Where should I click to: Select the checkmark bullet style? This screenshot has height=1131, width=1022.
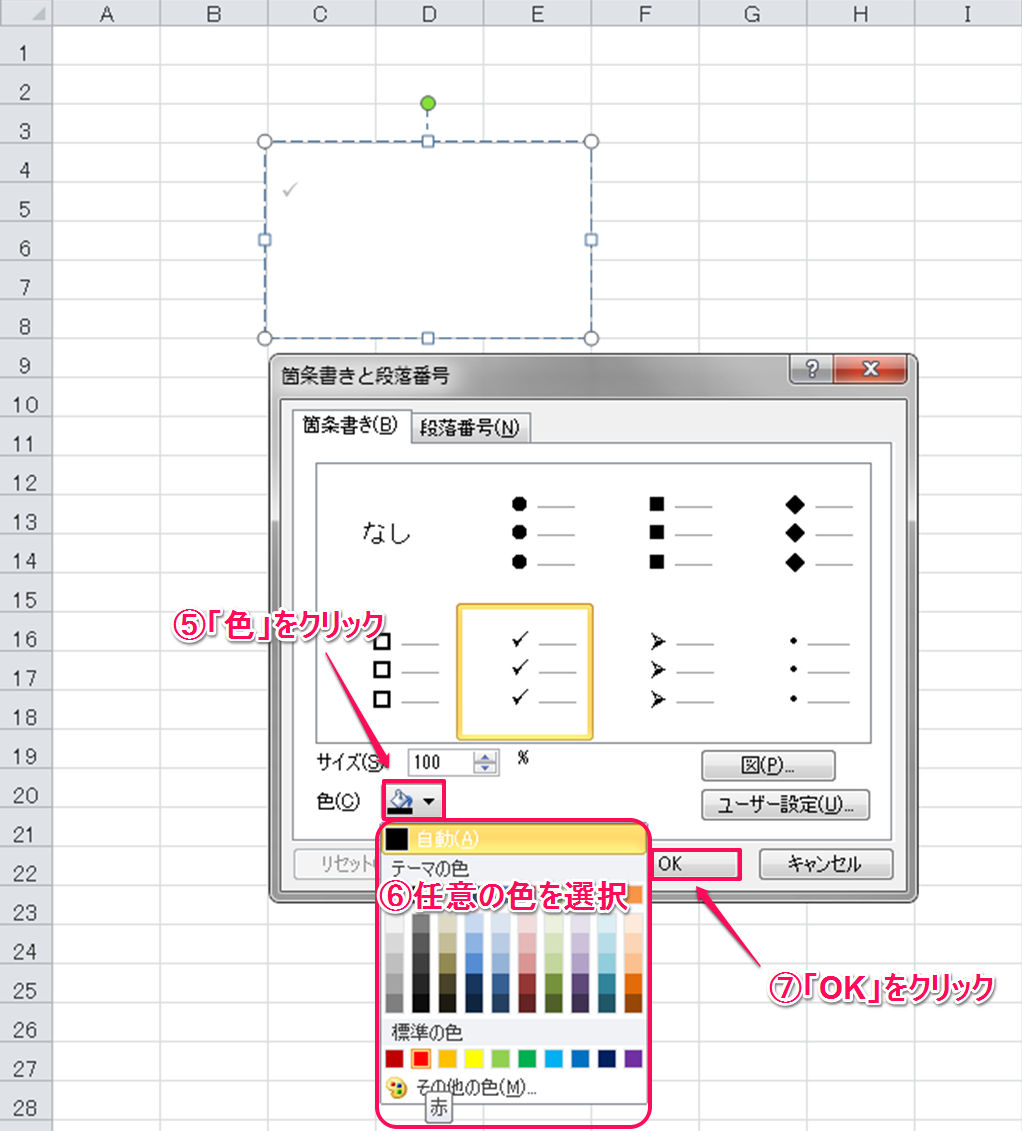click(525, 671)
